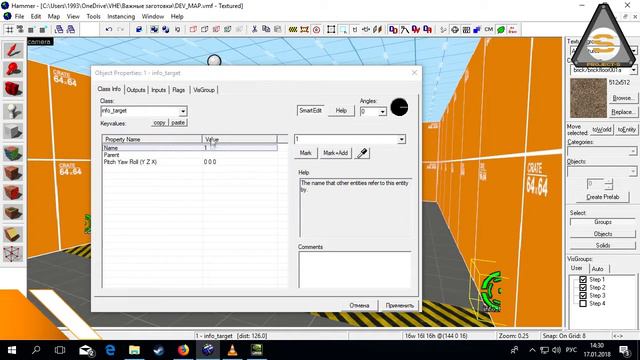The image size is (640, 360).
Task: Click the Create Prefab button
Action: 602,197
